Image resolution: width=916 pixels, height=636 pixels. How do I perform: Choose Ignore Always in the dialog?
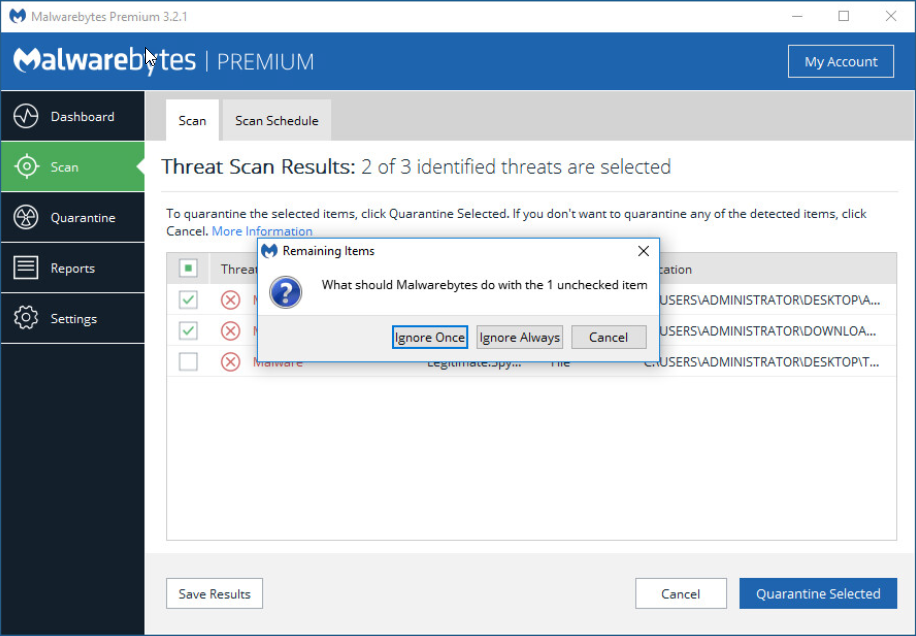pyautogui.click(x=520, y=338)
